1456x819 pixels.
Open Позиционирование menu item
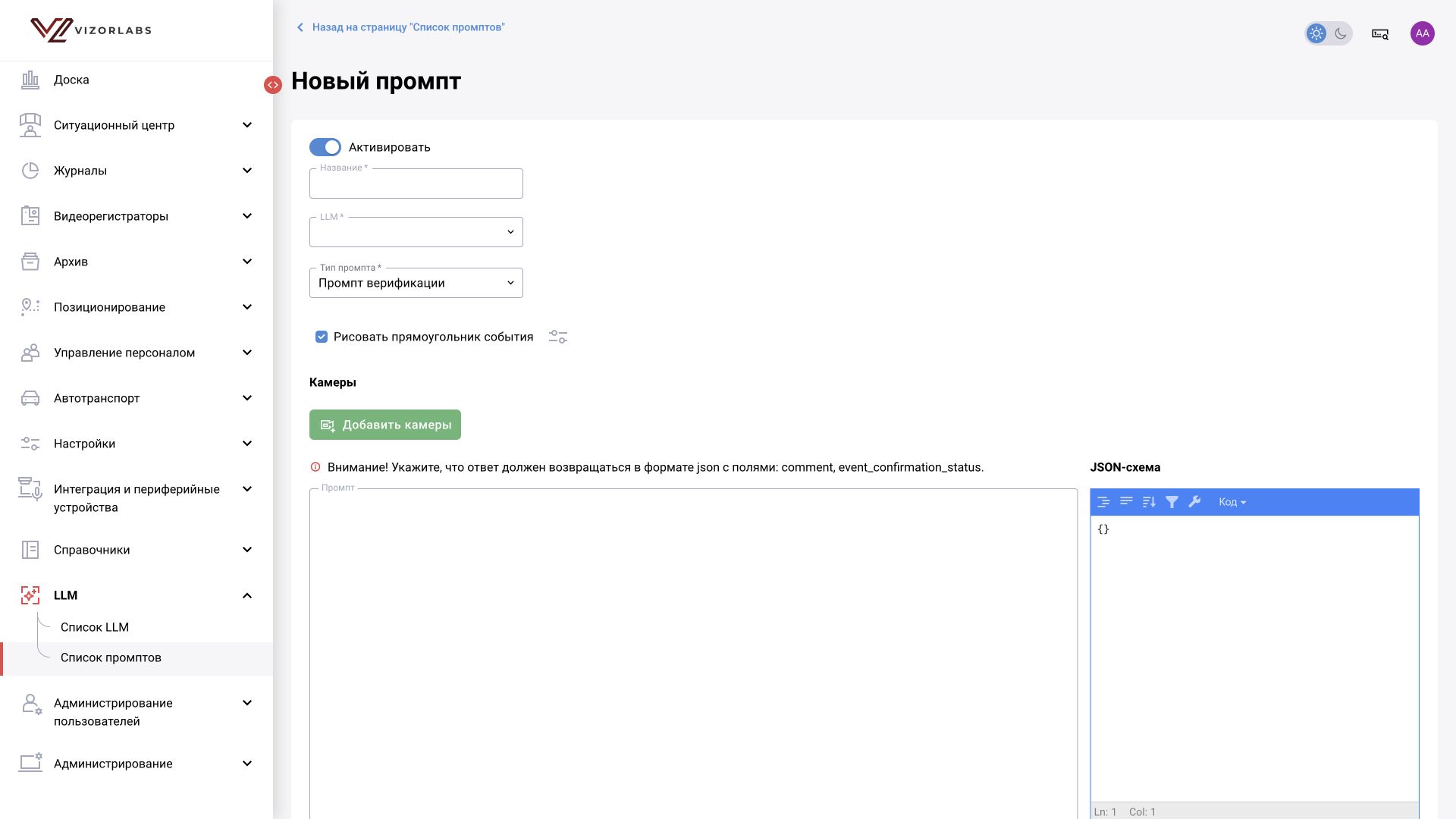coord(109,307)
